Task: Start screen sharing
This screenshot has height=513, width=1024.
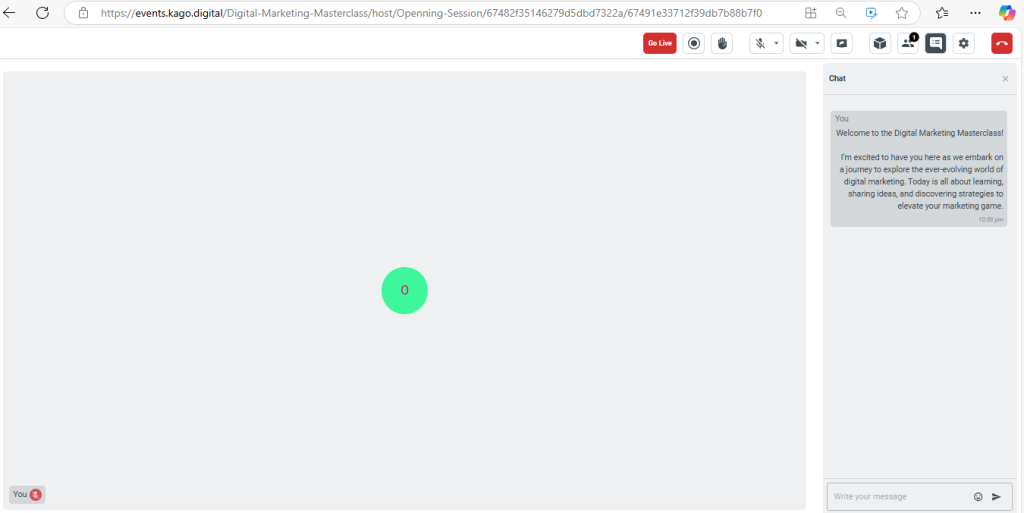Action: pyautogui.click(x=842, y=43)
